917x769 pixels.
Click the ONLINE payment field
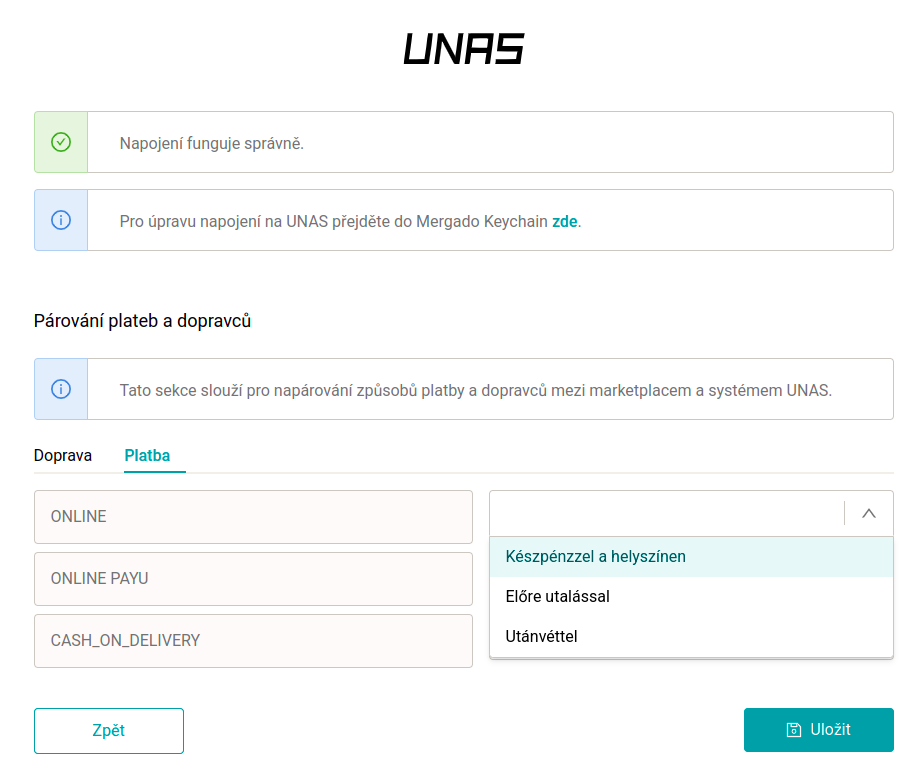pos(253,517)
